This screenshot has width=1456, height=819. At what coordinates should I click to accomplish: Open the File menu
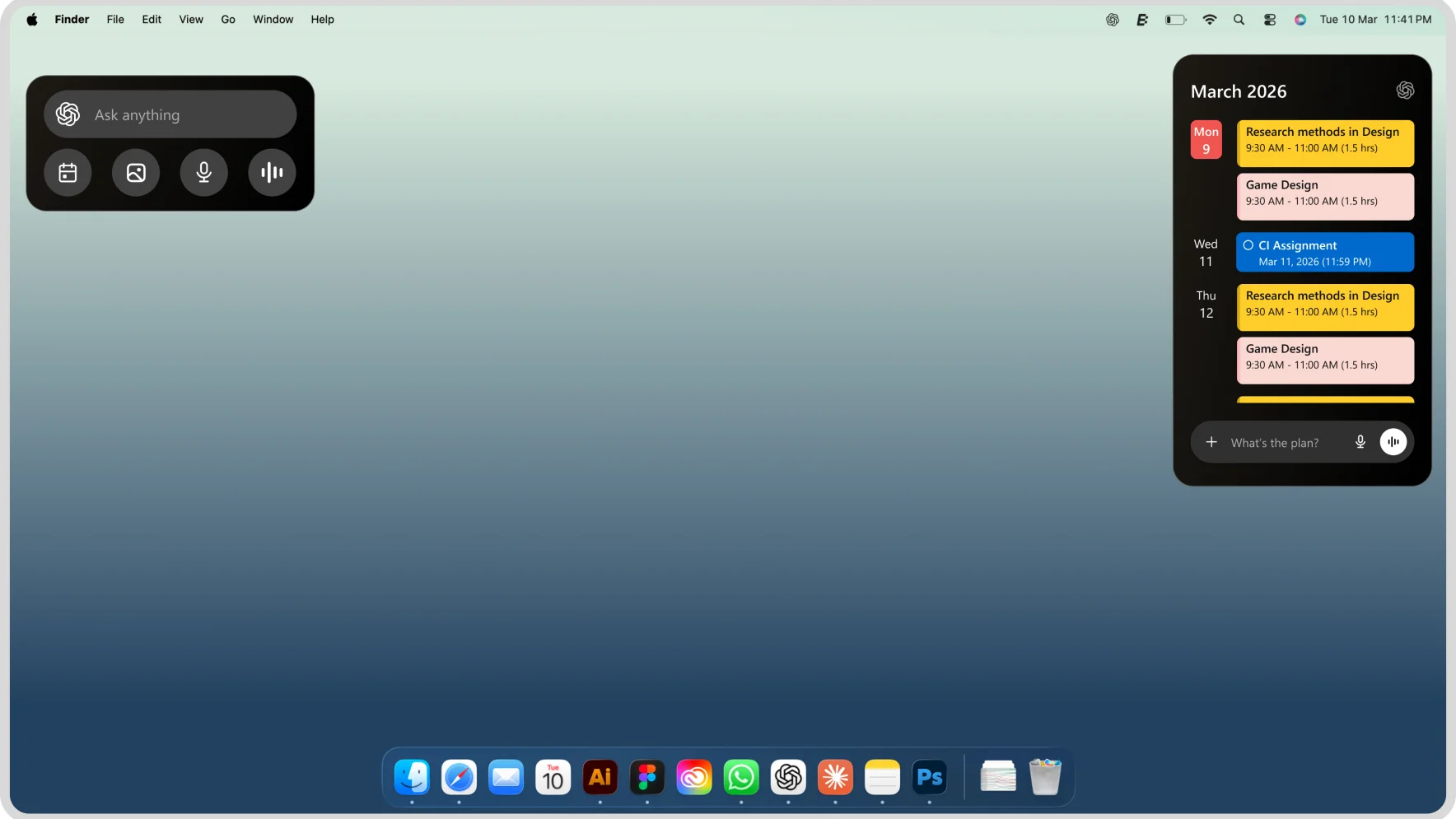click(x=115, y=19)
